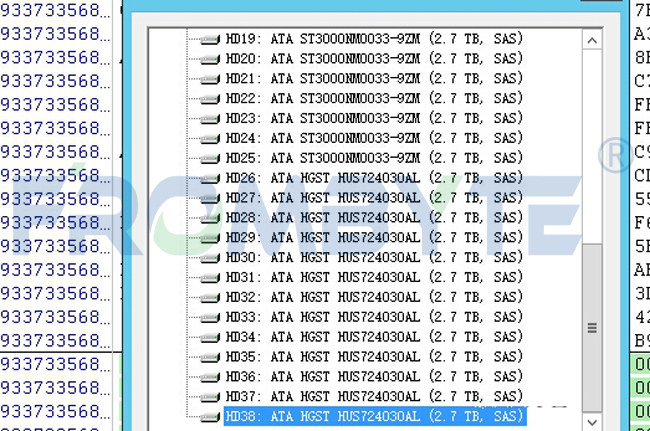Pick HD31 from the disk list
This screenshot has width=650, height=431.
click(x=375, y=278)
